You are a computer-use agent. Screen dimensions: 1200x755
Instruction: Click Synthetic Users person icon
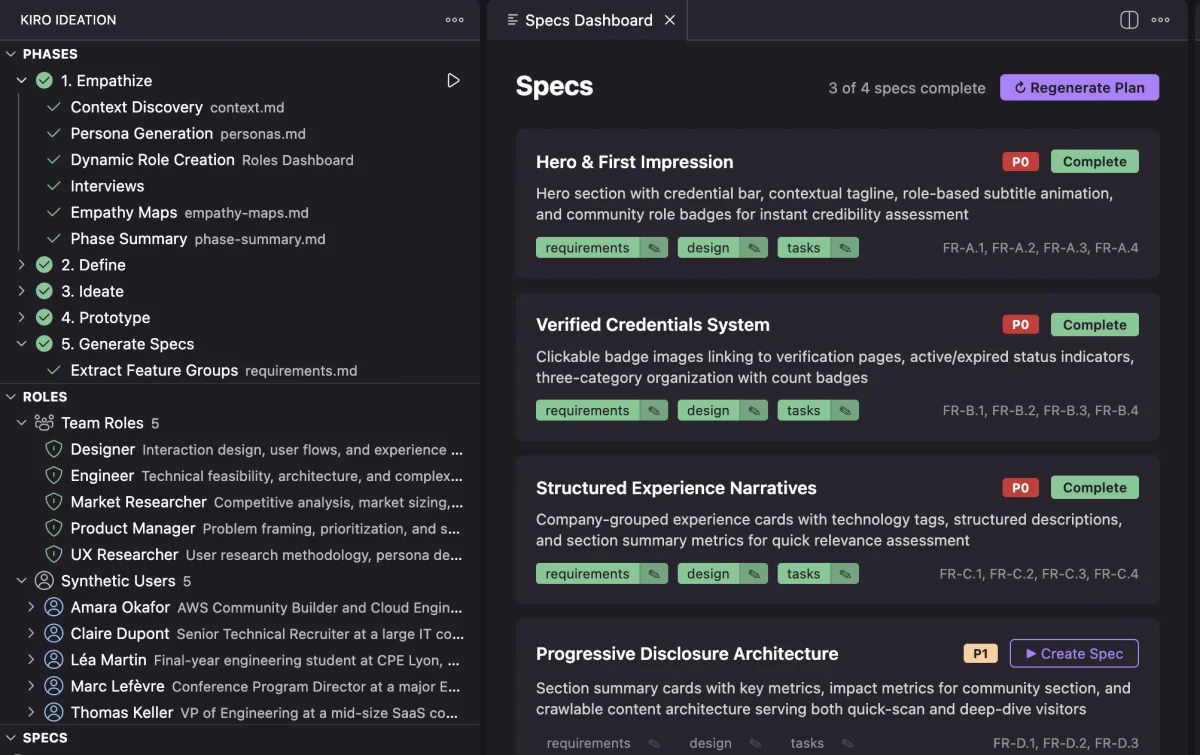point(44,581)
